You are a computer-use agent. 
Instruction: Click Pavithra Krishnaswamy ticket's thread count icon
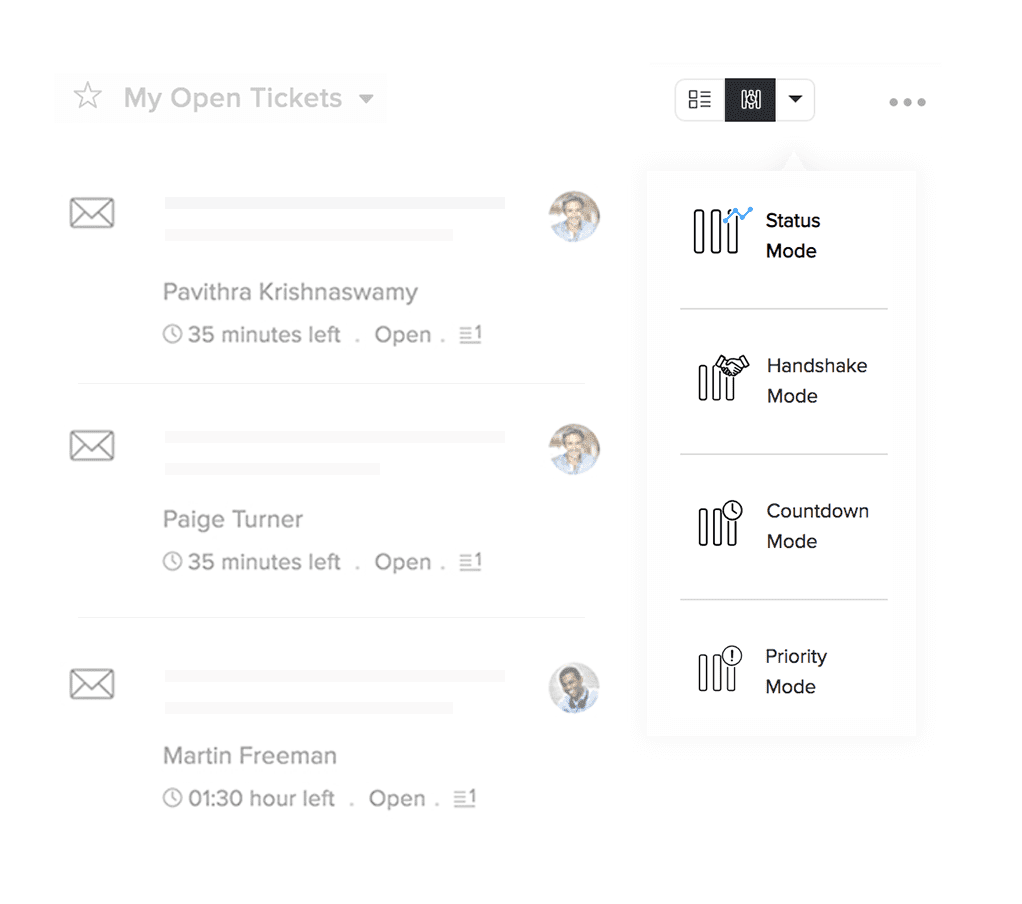click(x=470, y=335)
